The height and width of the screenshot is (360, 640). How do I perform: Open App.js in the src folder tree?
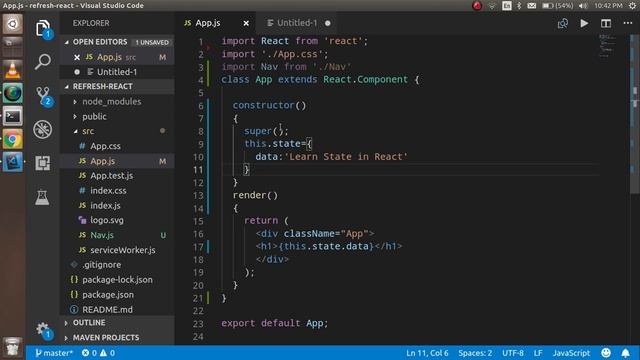point(117,161)
